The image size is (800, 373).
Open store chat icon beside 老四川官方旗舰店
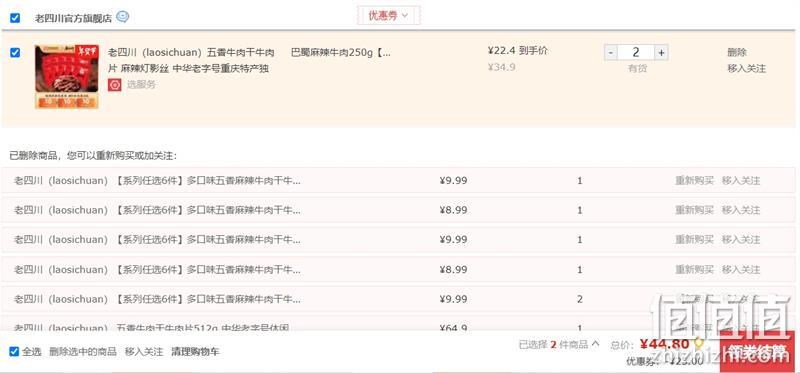click(122, 17)
